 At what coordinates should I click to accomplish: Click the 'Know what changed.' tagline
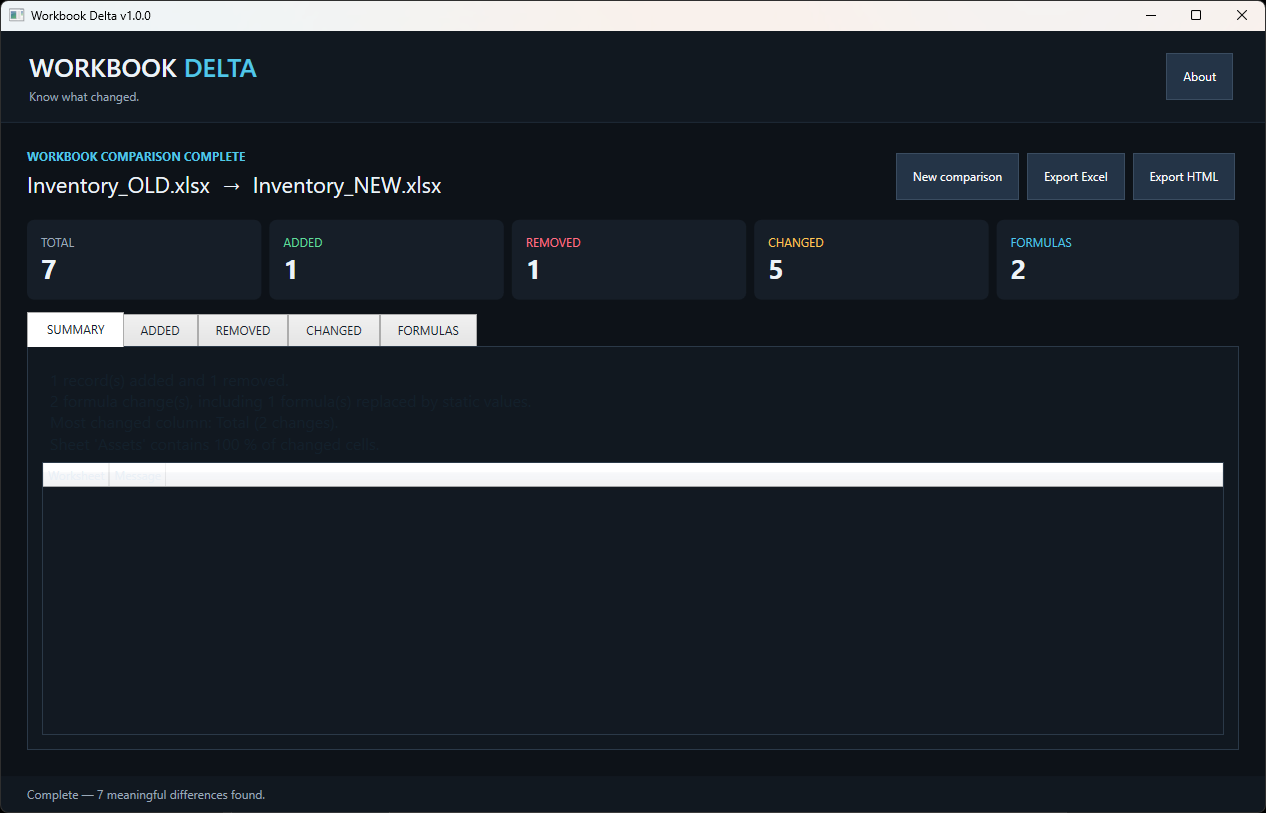84,97
